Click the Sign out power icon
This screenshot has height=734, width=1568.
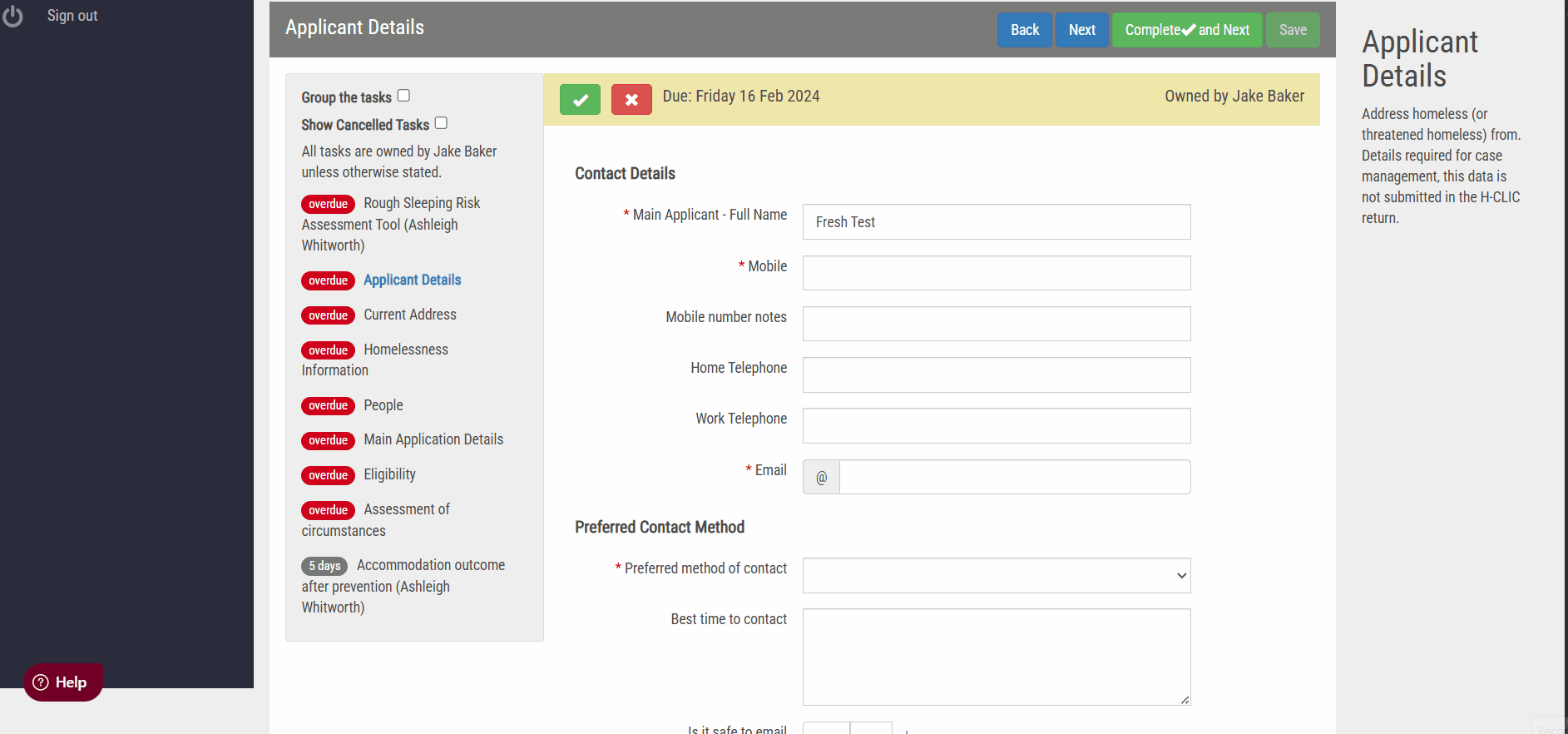point(12,16)
